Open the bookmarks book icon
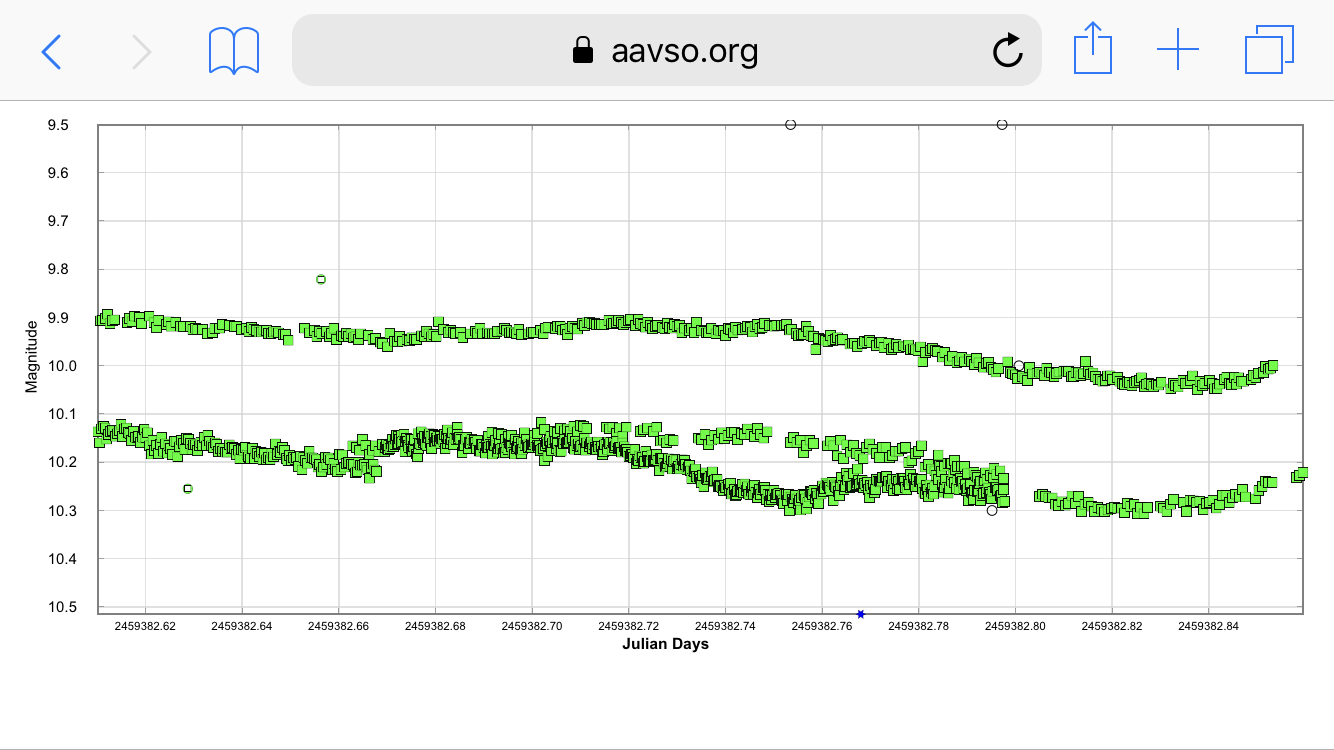Viewport: 1334px width, 750px height. [x=234, y=50]
